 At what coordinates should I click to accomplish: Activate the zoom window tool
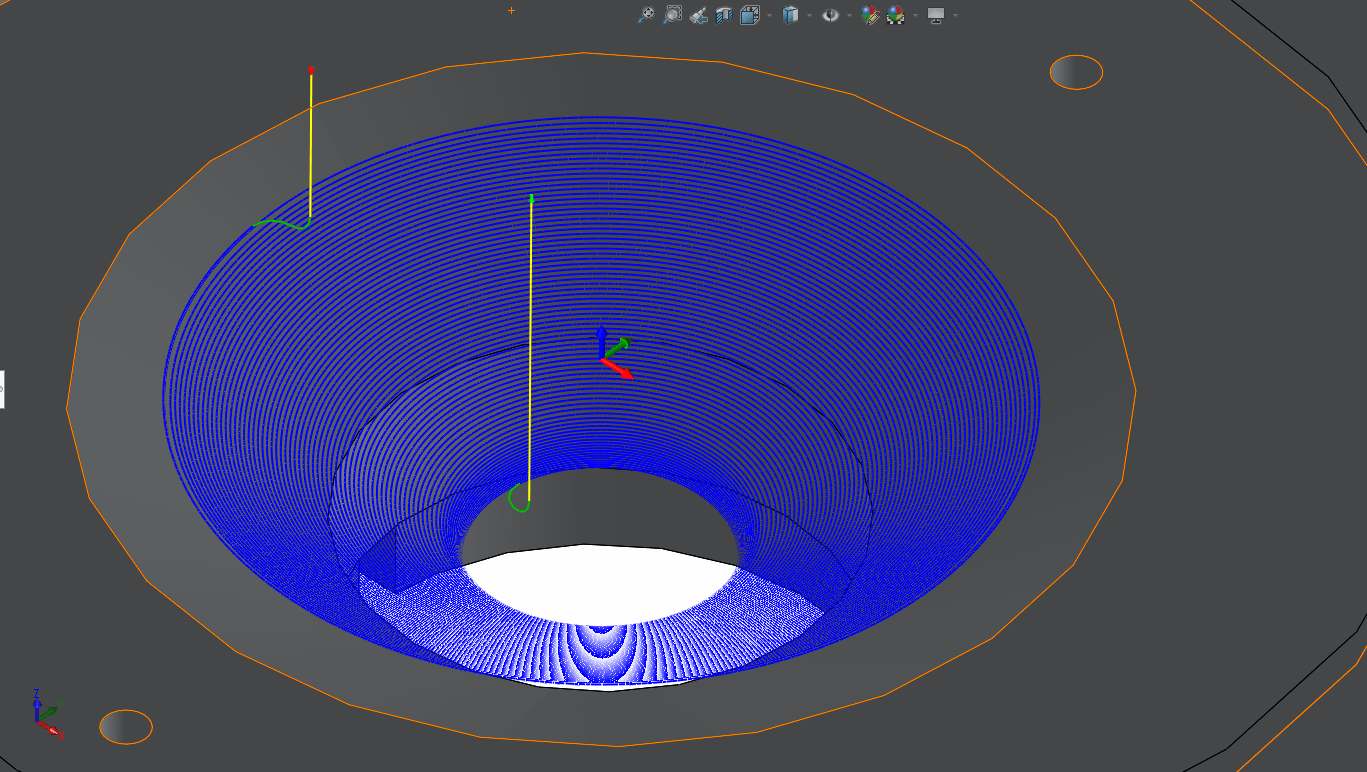(672, 14)
